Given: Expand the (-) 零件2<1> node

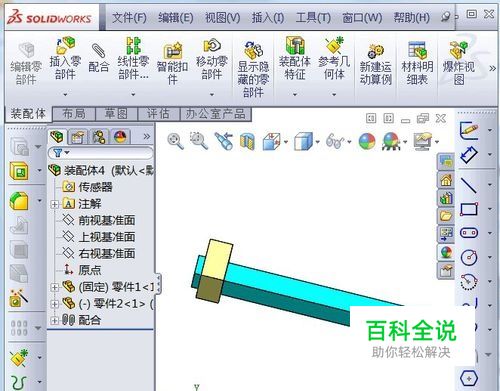Looking at the screenshot, I should 54,304.
